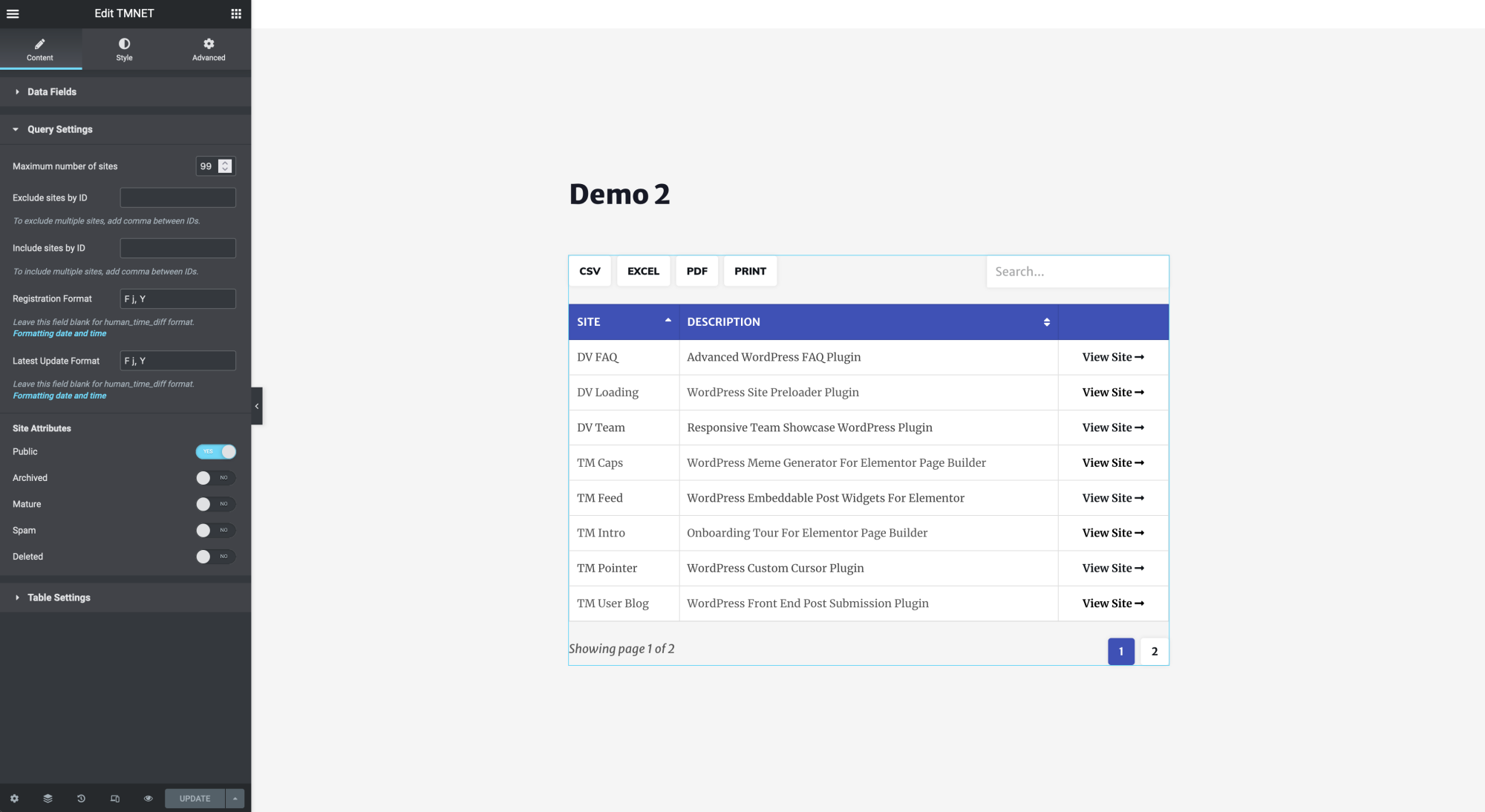Open the hamburger menu in panel header
The width and height of the screenshot is (1485, 812).
pos(13,13)
